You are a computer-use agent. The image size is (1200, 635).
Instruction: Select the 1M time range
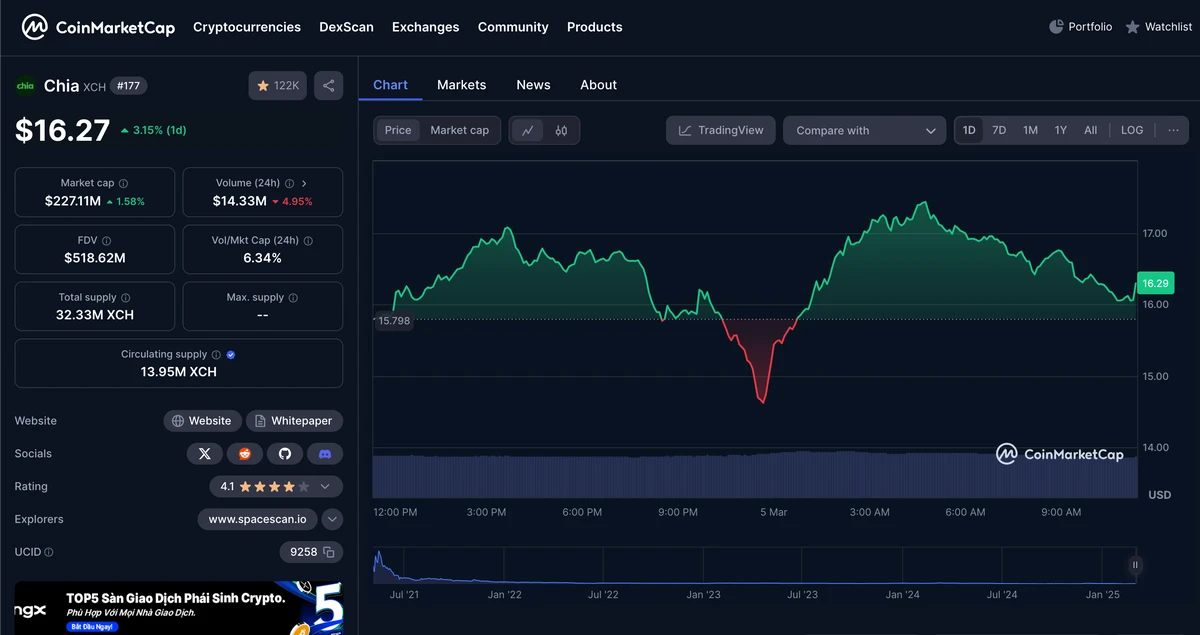pyautogui.click(x=1030, y=130)
